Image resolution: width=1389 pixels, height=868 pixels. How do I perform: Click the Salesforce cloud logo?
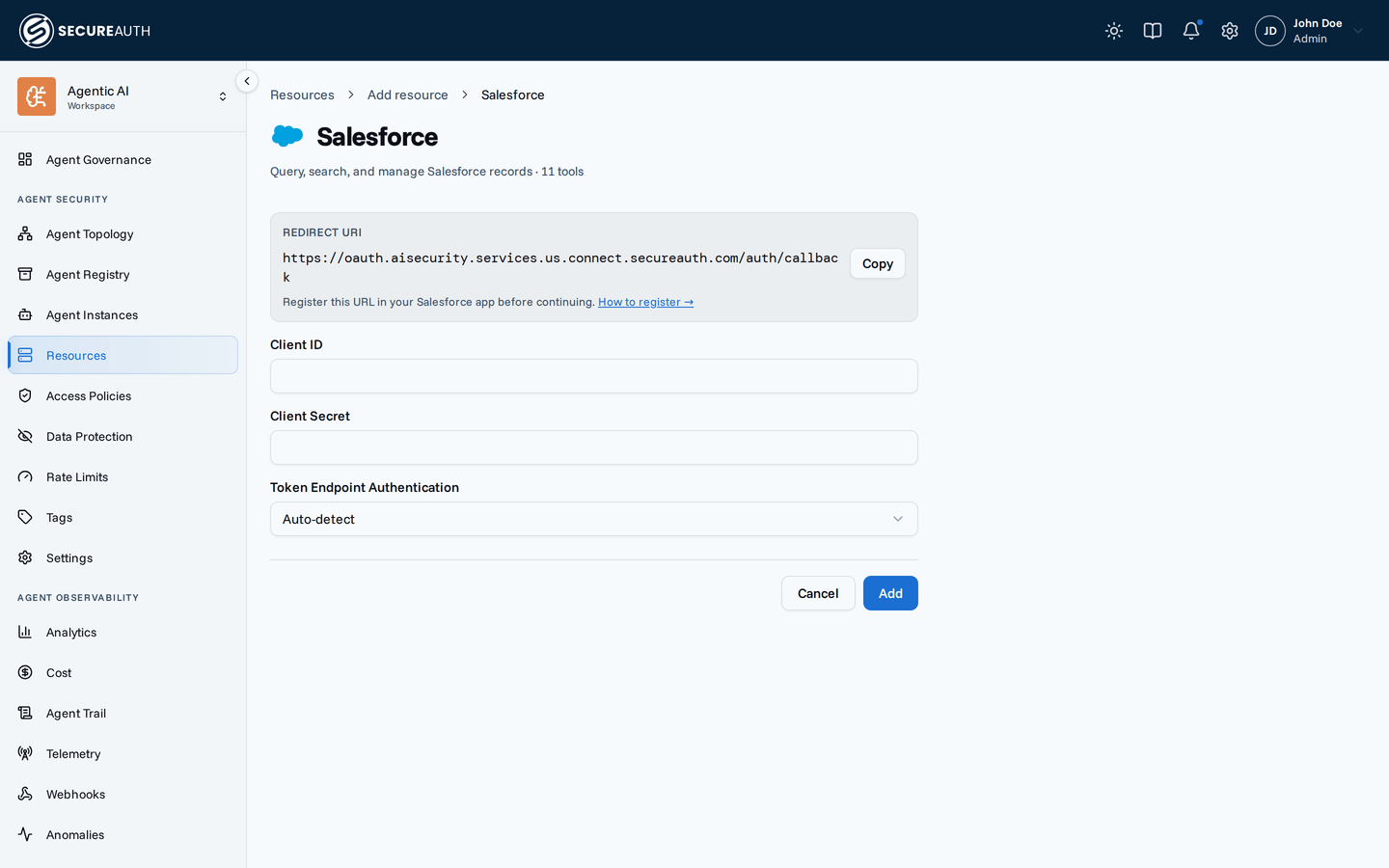coord(287,136)
